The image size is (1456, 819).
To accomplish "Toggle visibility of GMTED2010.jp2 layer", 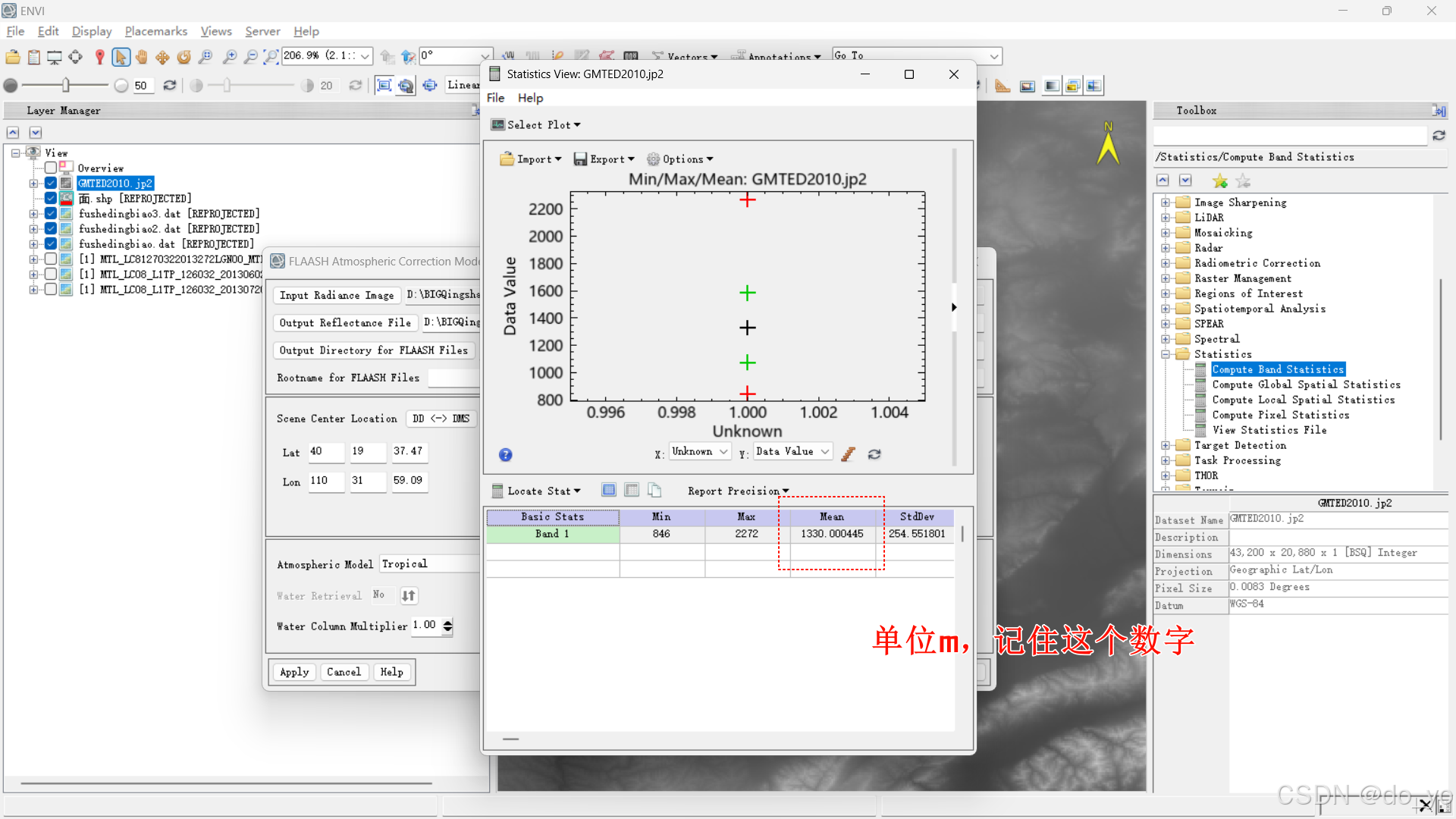I will coord(51,184).
